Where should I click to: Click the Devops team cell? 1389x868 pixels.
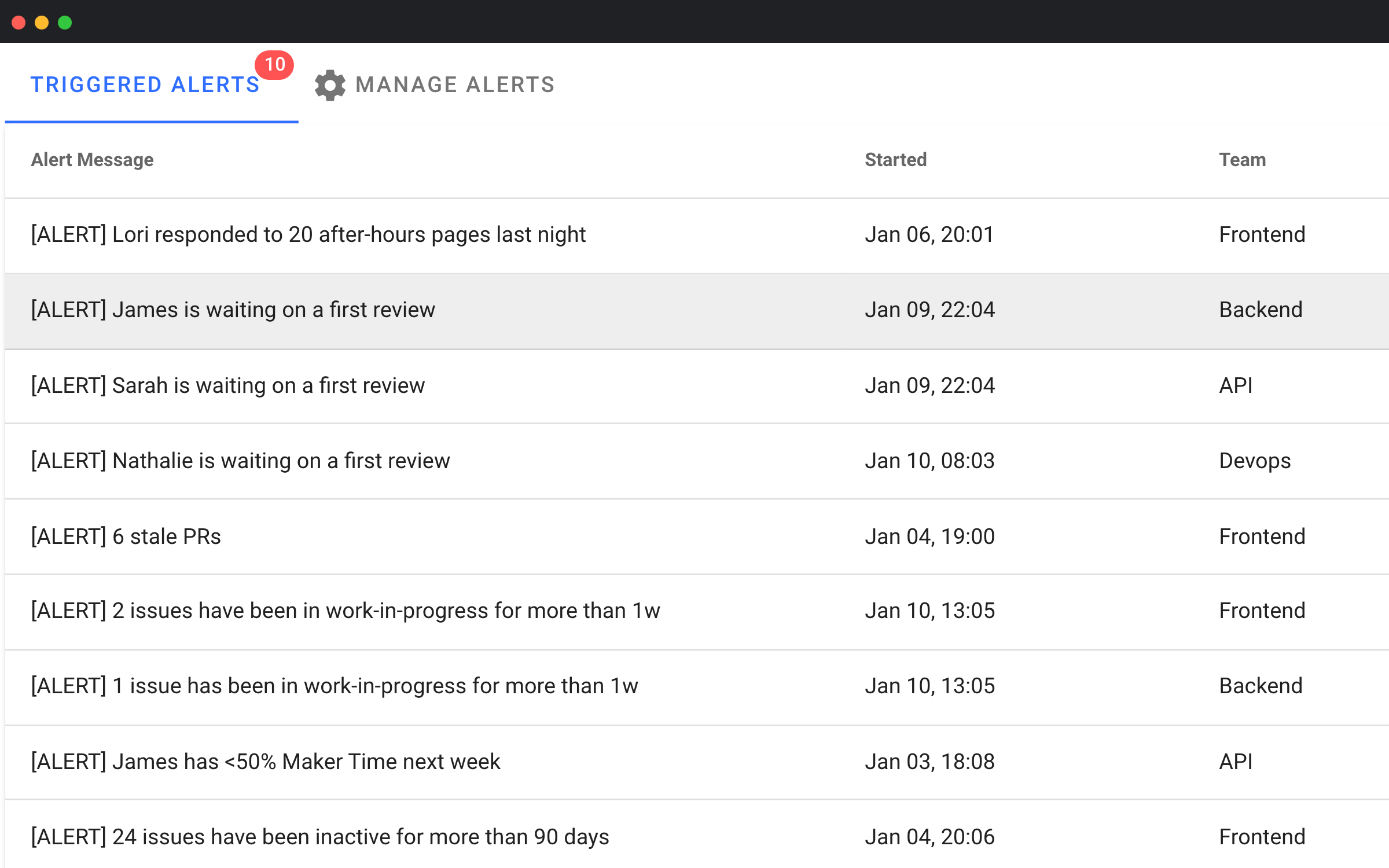(1254, 461)
